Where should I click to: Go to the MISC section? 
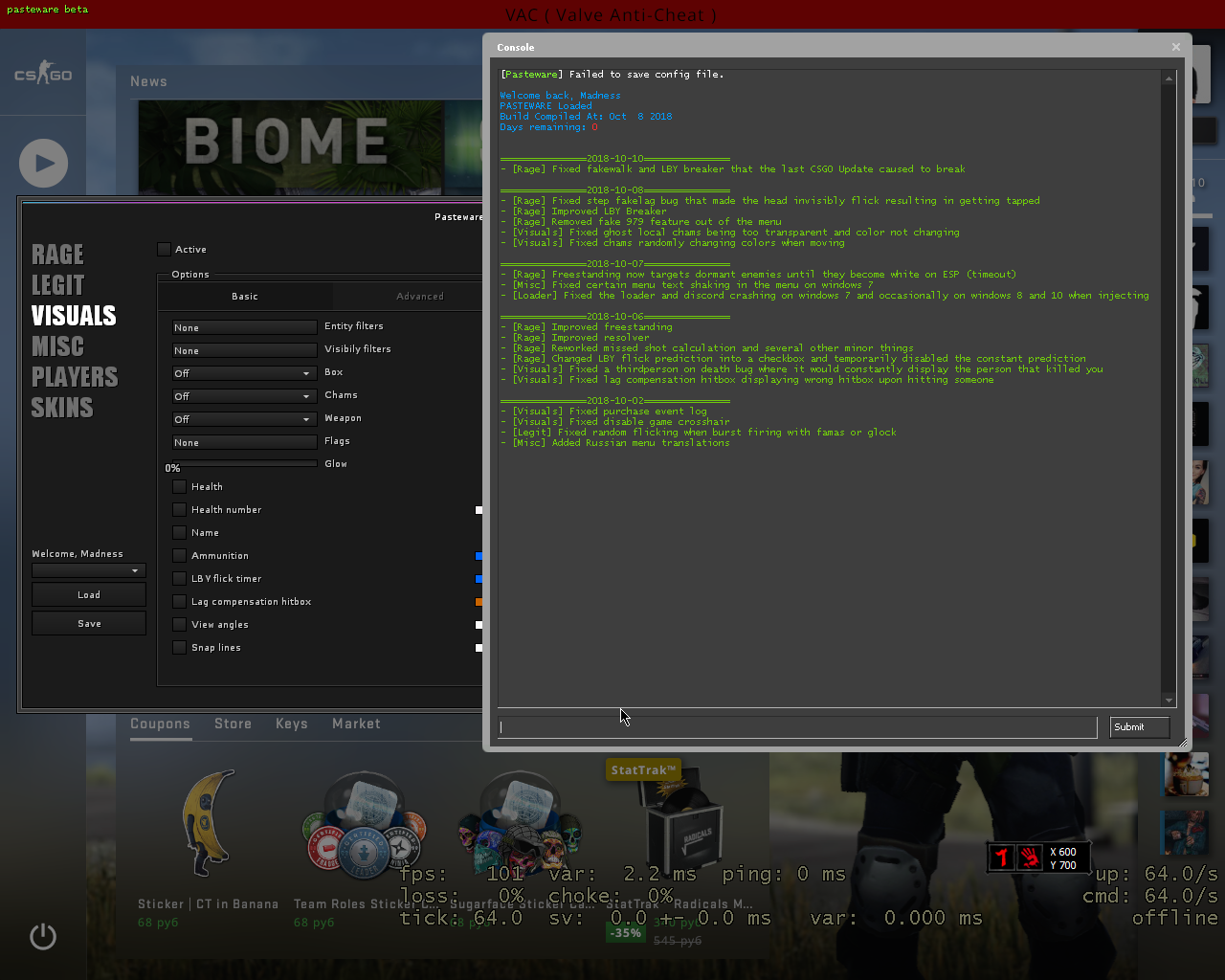pos(57,346)
